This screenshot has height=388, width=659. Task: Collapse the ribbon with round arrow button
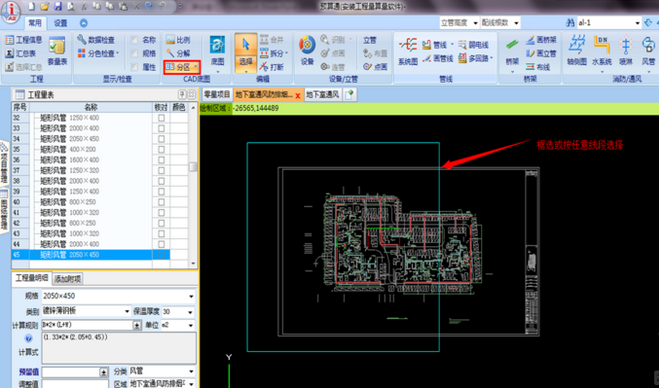pos(84,23)
